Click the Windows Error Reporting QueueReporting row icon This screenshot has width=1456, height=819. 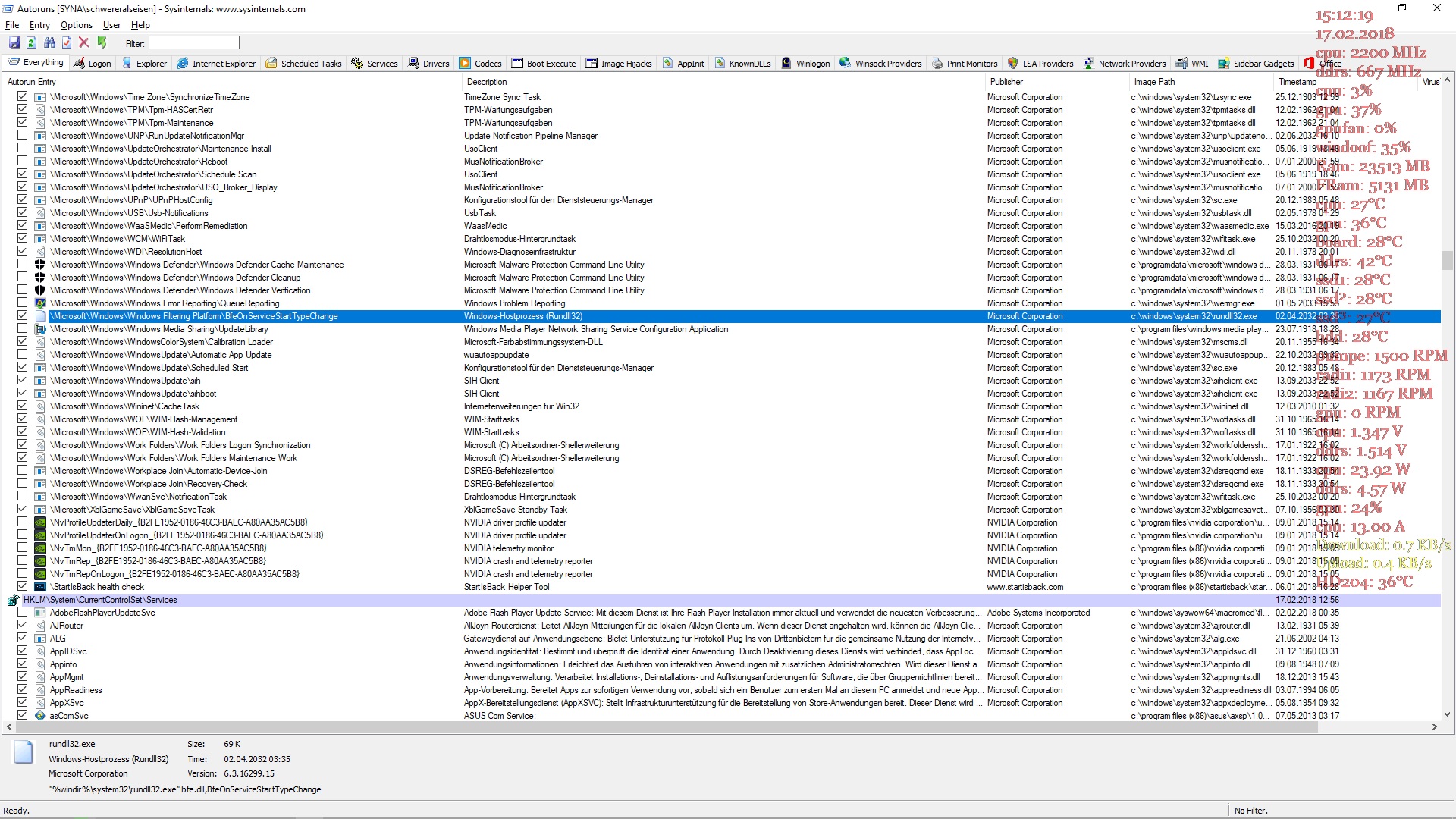tap(40, 303)
